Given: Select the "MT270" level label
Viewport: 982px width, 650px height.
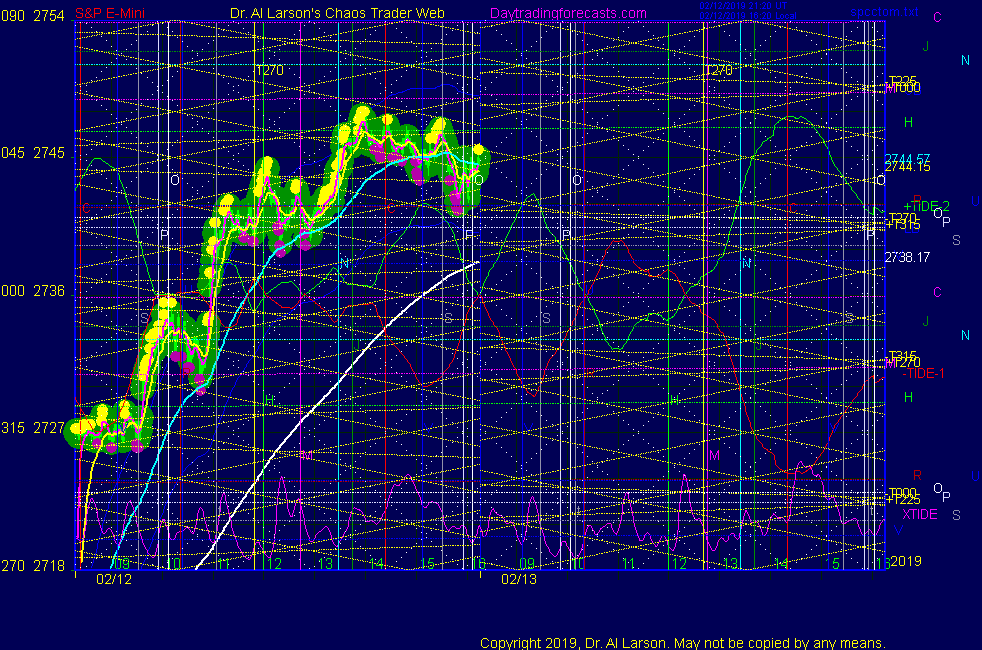Looking at the screenshot, I should coord(902,363).
